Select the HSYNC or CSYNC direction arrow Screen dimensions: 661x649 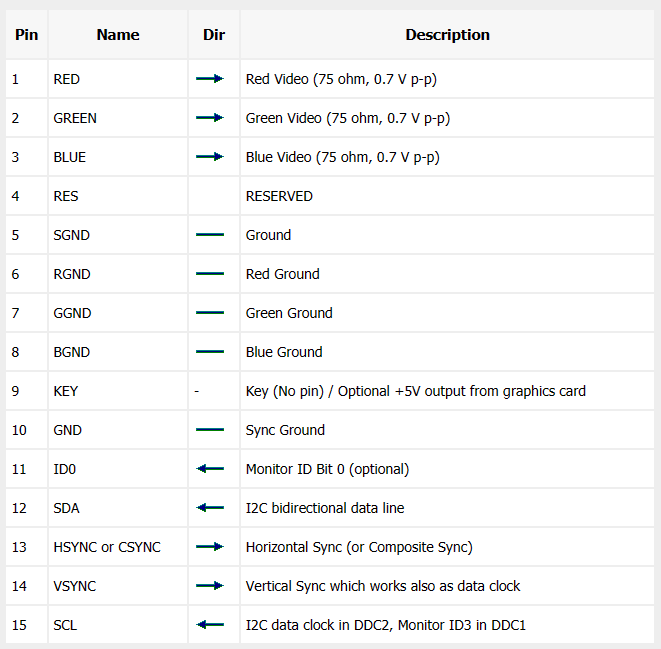[210, 547]
